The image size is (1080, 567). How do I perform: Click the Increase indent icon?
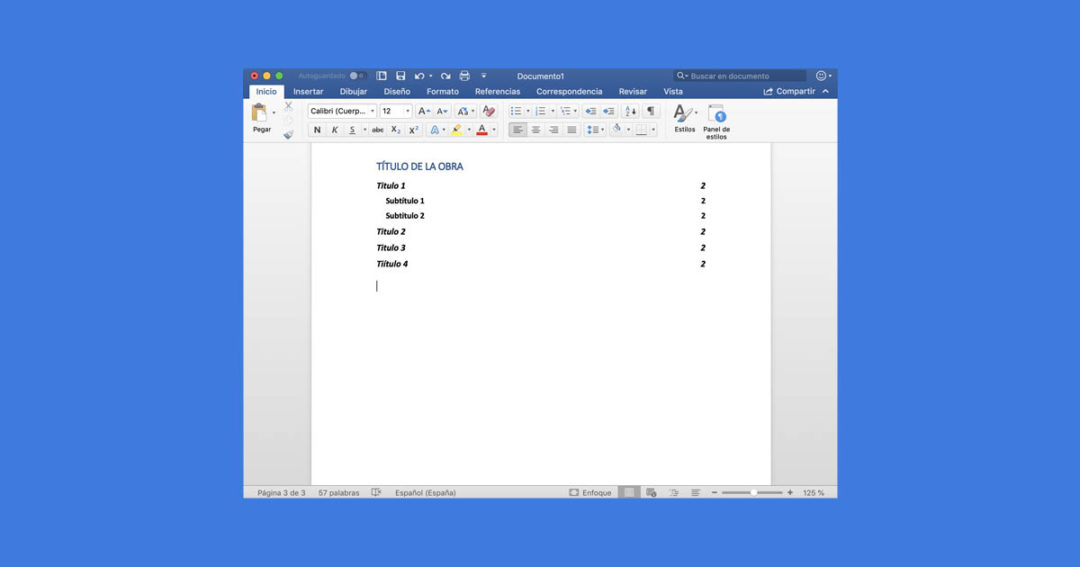[x=608, y=111]
